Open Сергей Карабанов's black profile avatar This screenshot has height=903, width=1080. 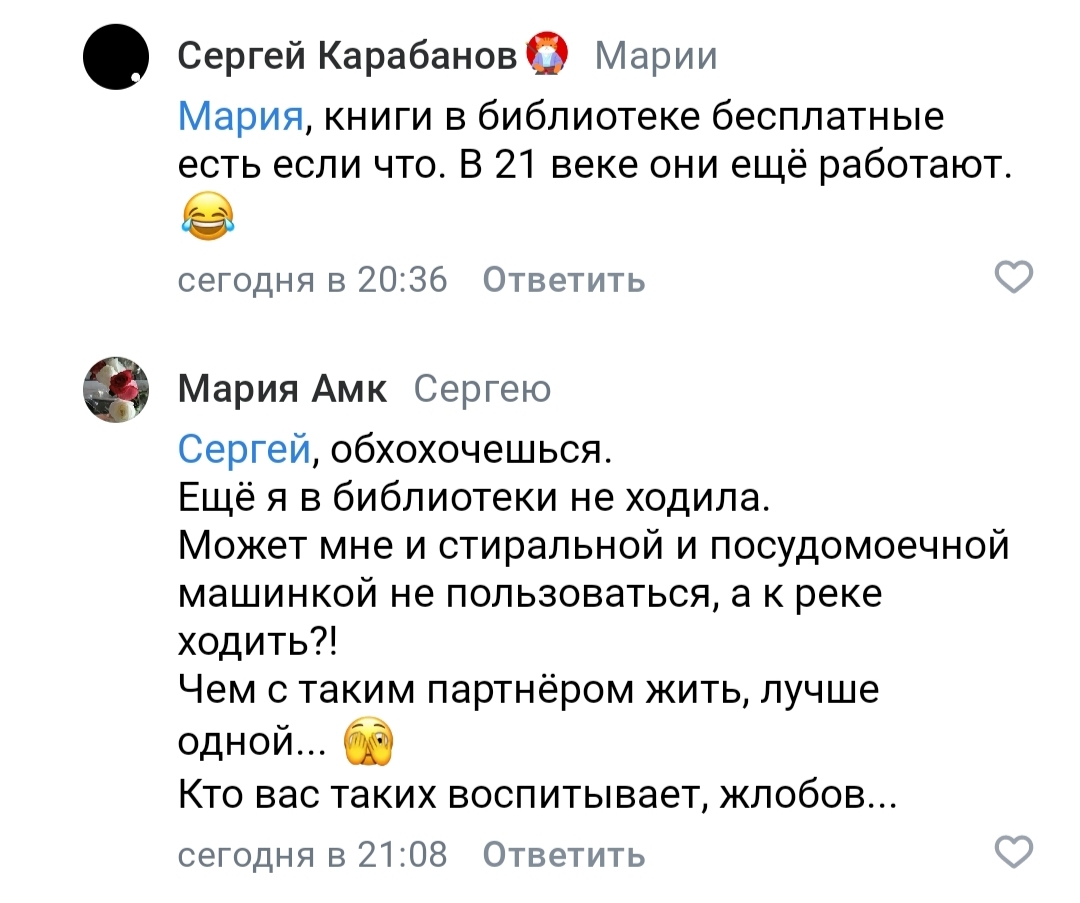[116, 56]
